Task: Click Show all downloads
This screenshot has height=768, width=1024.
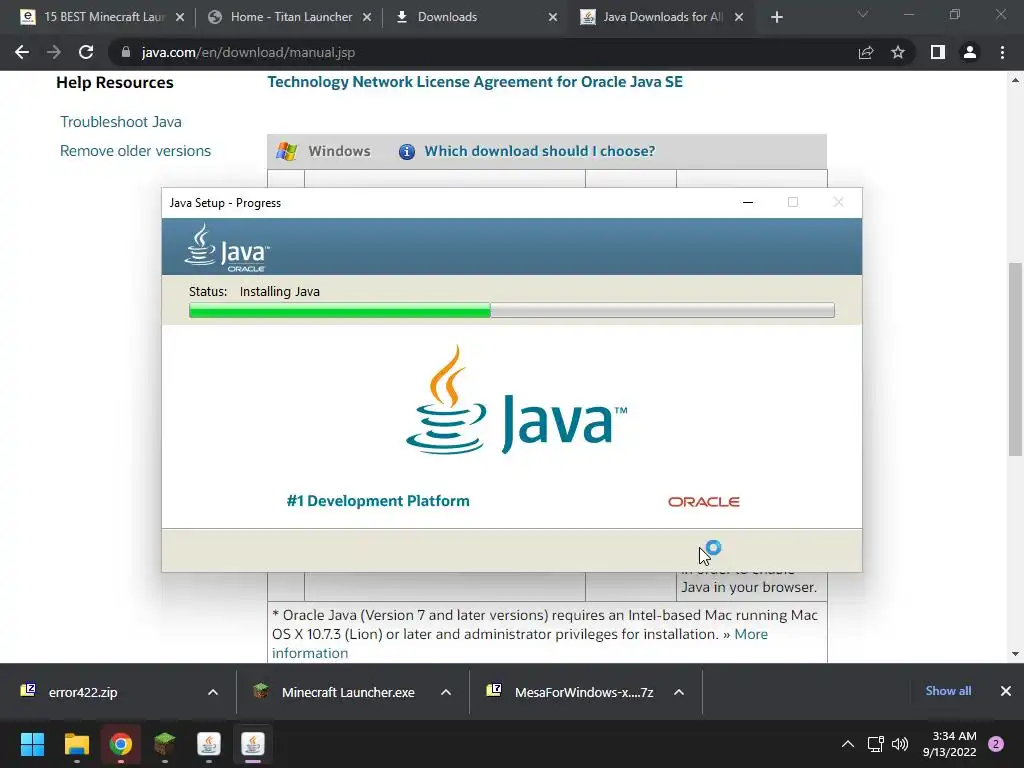Action: coord(948,691)
